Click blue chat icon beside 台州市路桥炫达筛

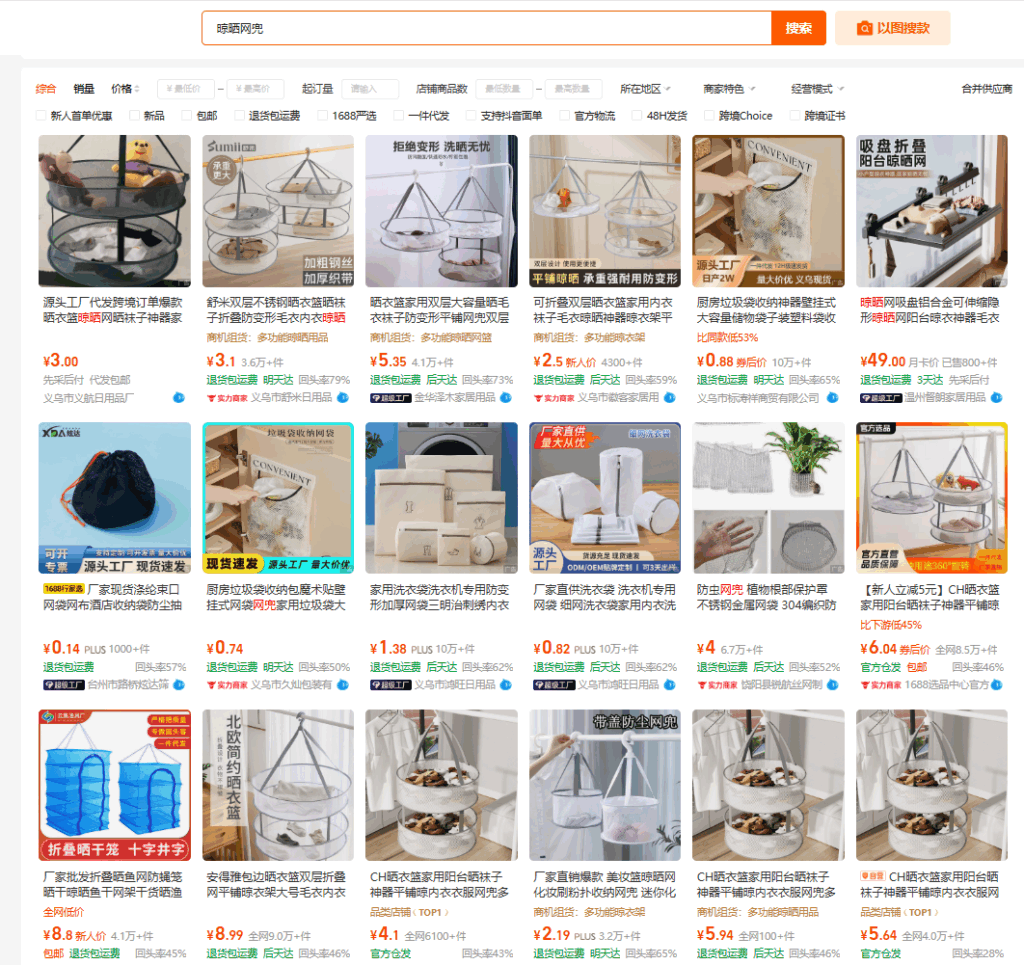pos(179,685)
